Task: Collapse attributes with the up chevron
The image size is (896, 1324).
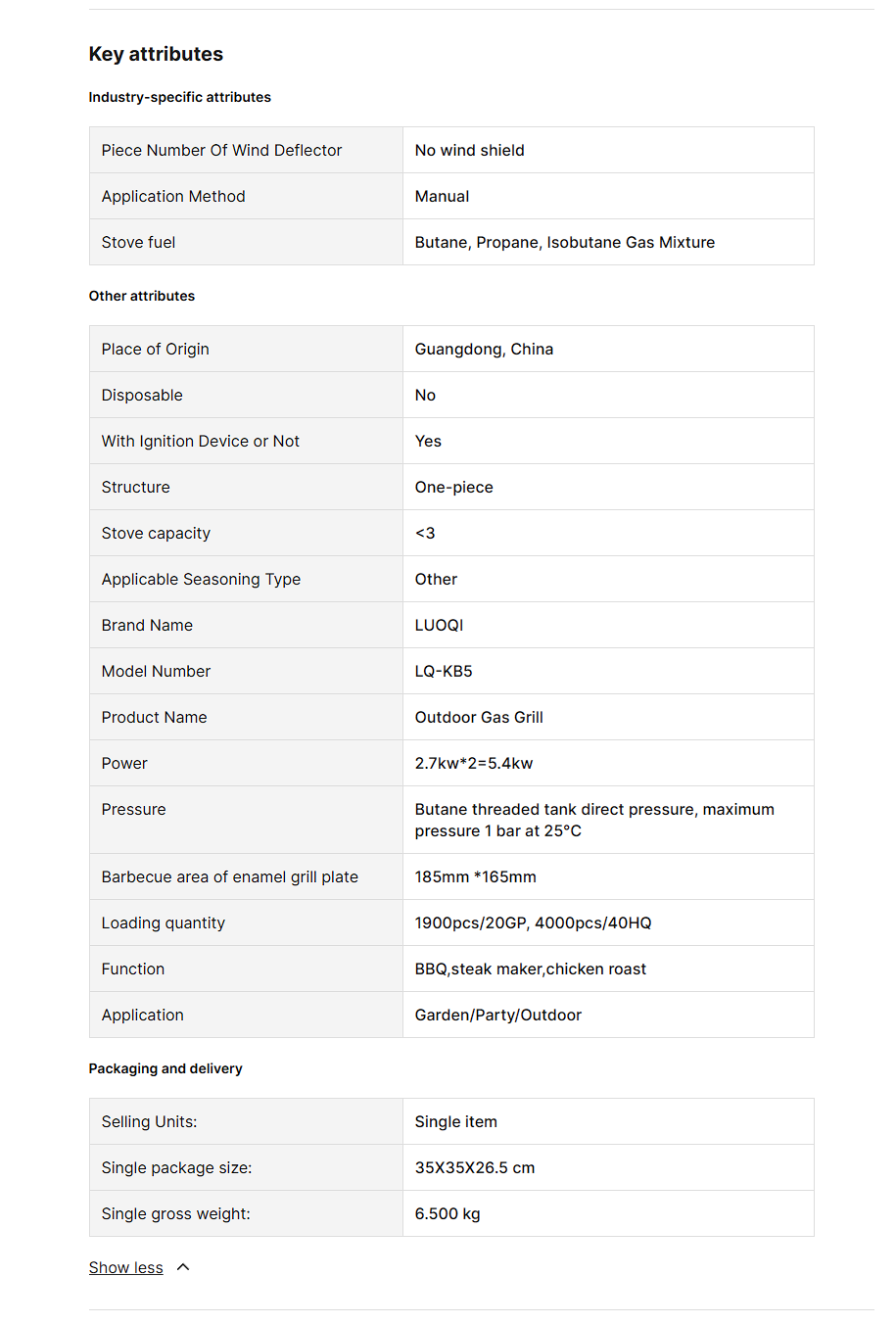Action: click(x=183, y=1267)
